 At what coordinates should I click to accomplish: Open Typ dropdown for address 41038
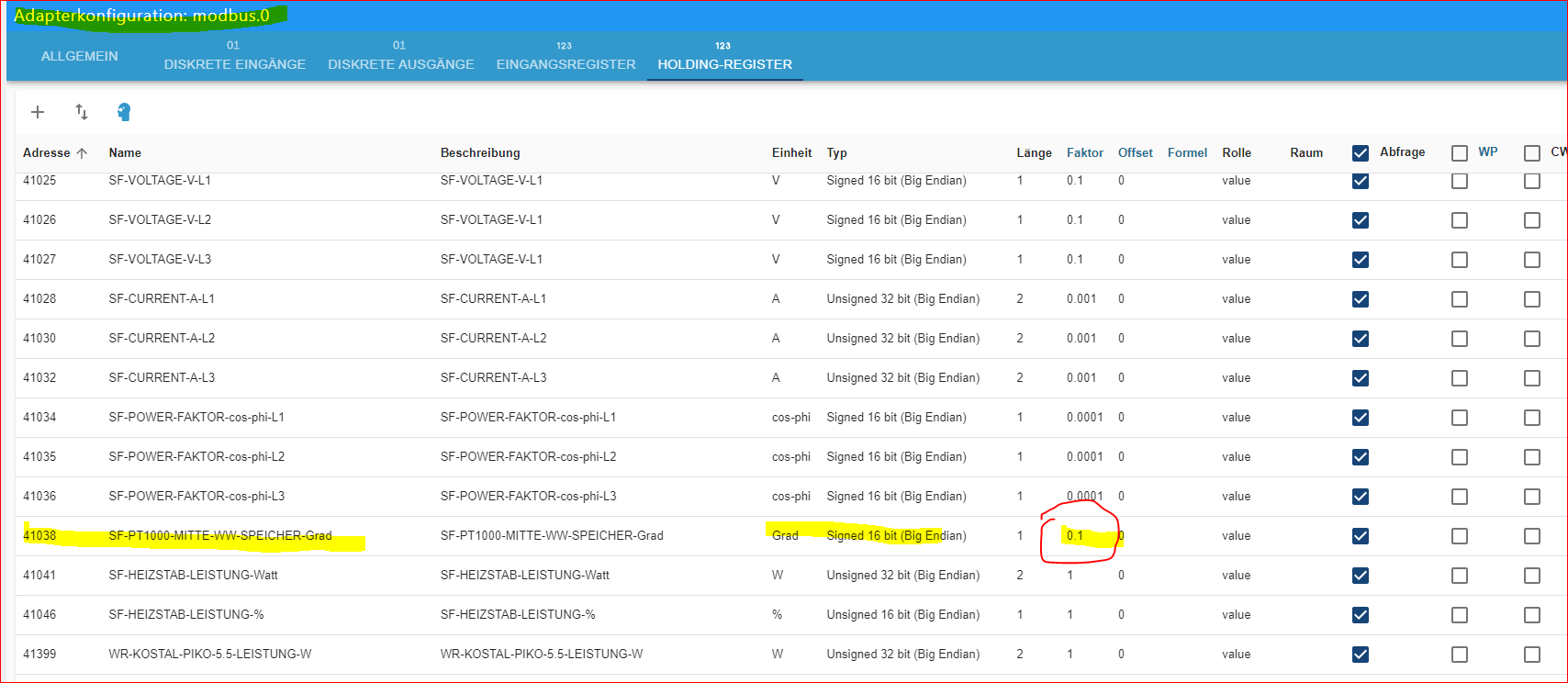pos(896,535)
